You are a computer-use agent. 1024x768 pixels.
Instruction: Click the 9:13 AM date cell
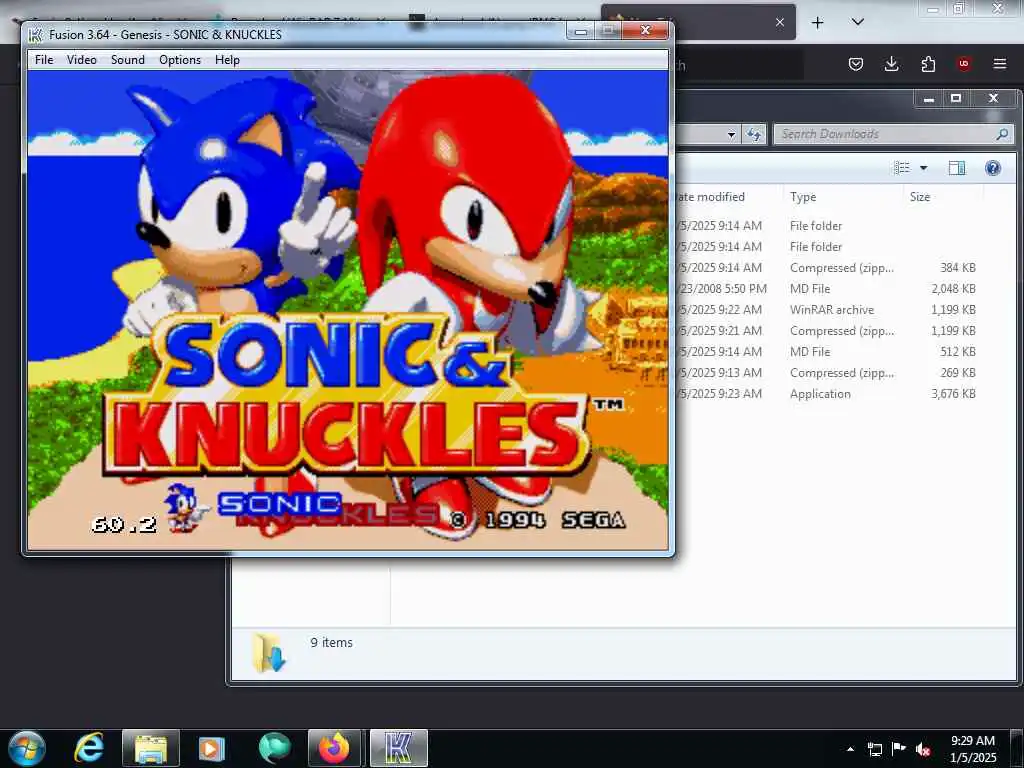[x=720, y=372]
